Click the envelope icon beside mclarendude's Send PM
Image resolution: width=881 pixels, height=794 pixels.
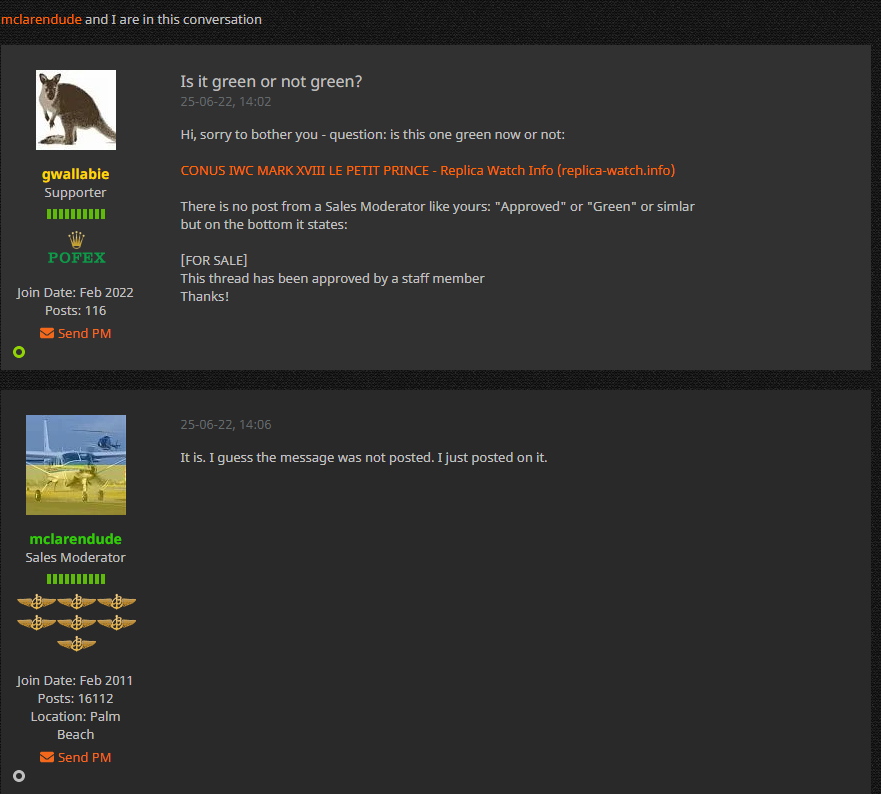47,757
